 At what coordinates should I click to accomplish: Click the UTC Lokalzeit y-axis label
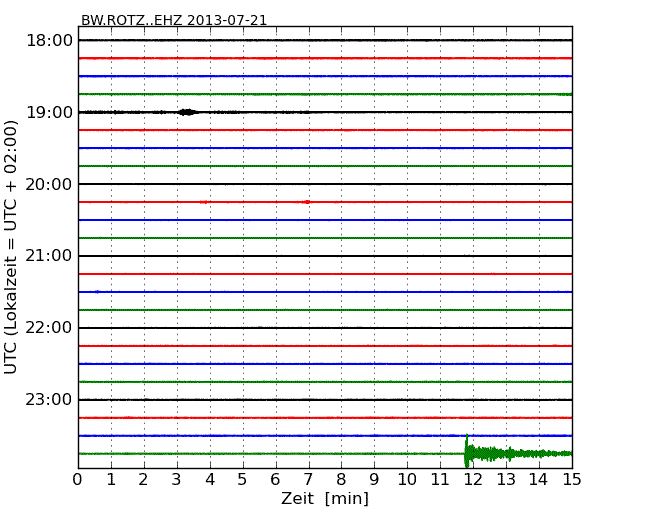(x=10, y=247)
